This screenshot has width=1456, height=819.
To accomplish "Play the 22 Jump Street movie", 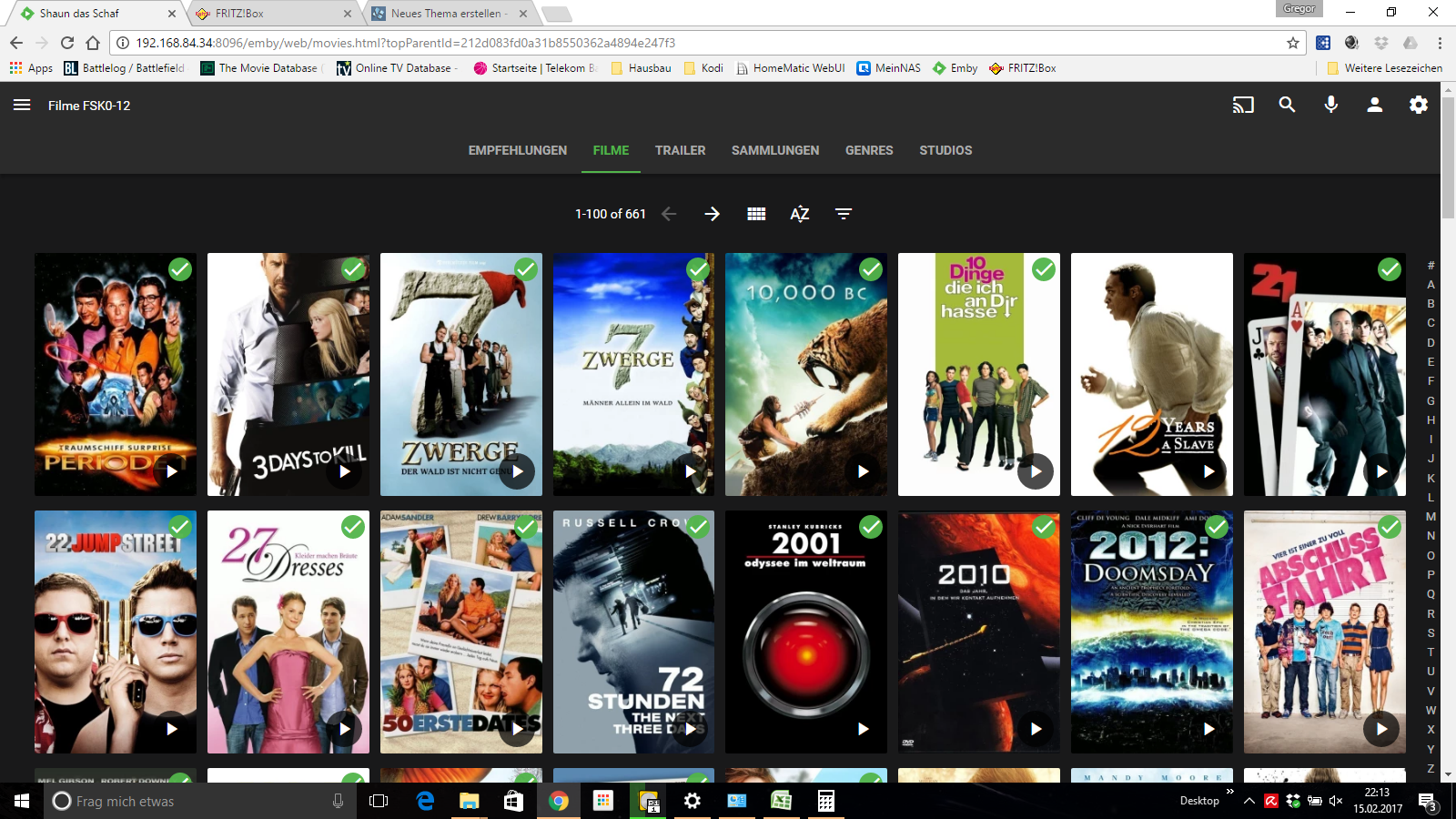I will (171, 729).
